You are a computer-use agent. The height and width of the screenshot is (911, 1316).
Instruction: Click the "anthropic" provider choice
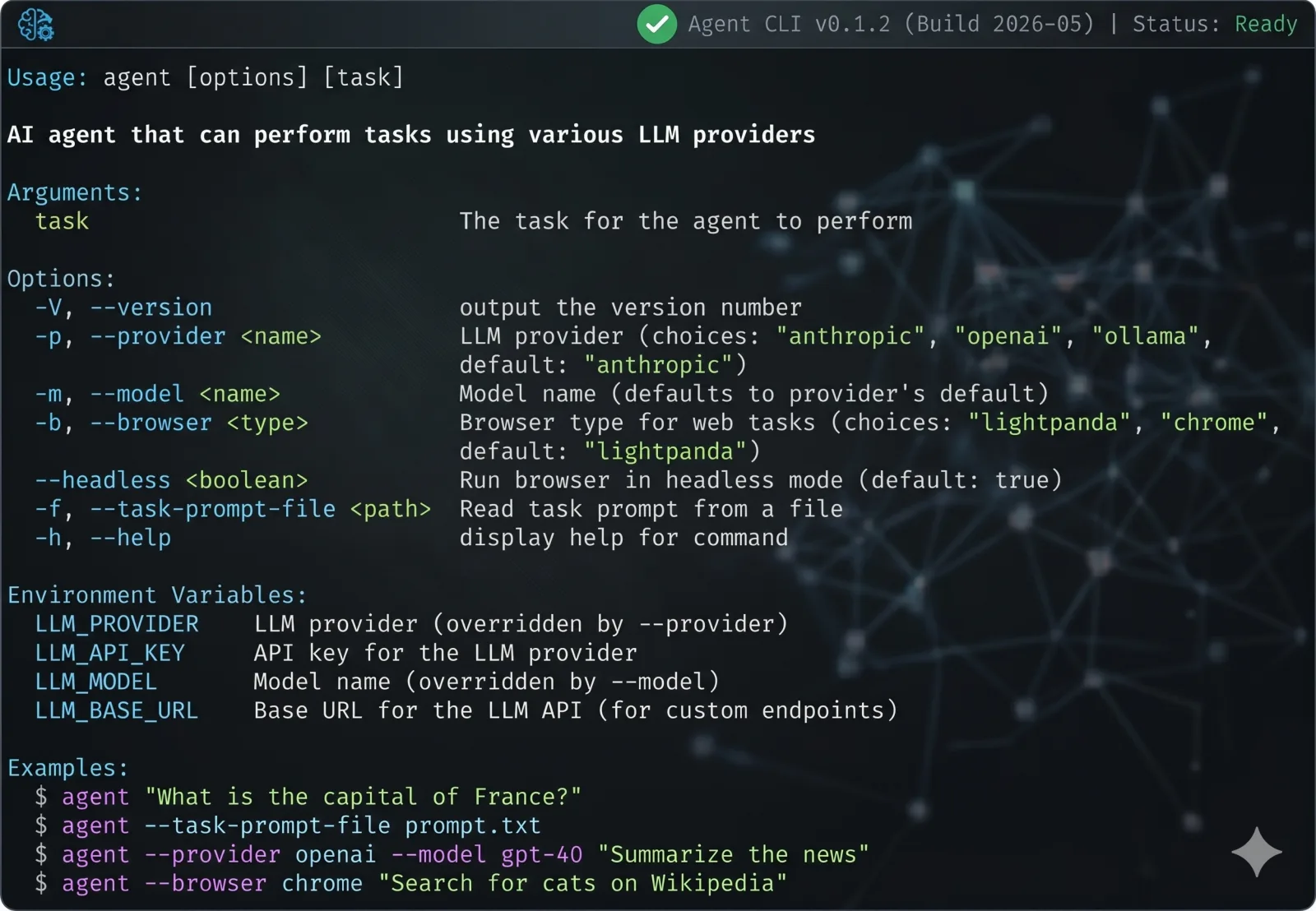coord(850,336)
